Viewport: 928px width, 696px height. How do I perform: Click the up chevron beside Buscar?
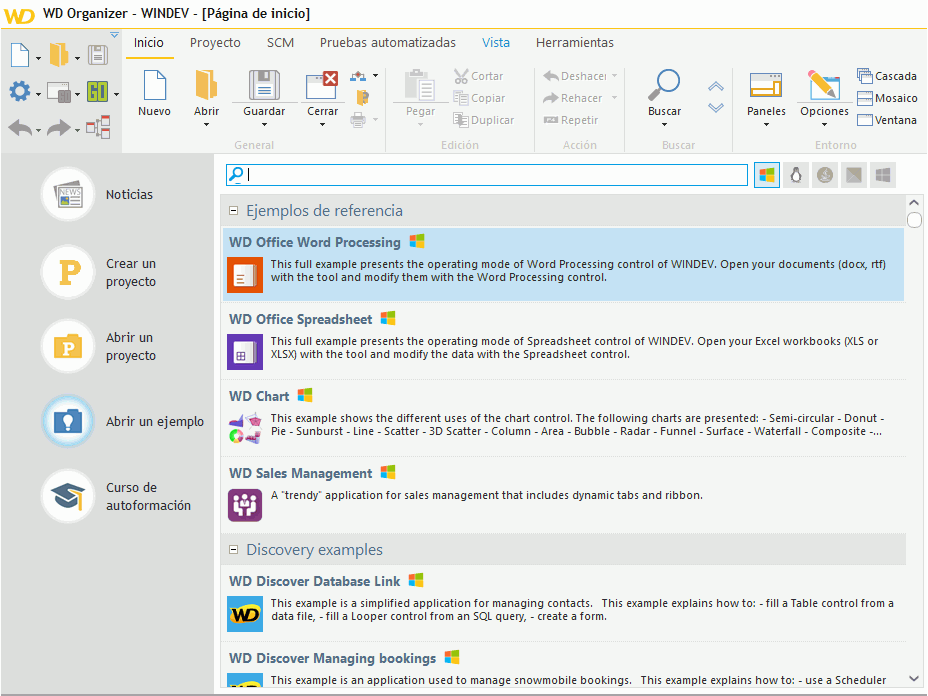716,86
